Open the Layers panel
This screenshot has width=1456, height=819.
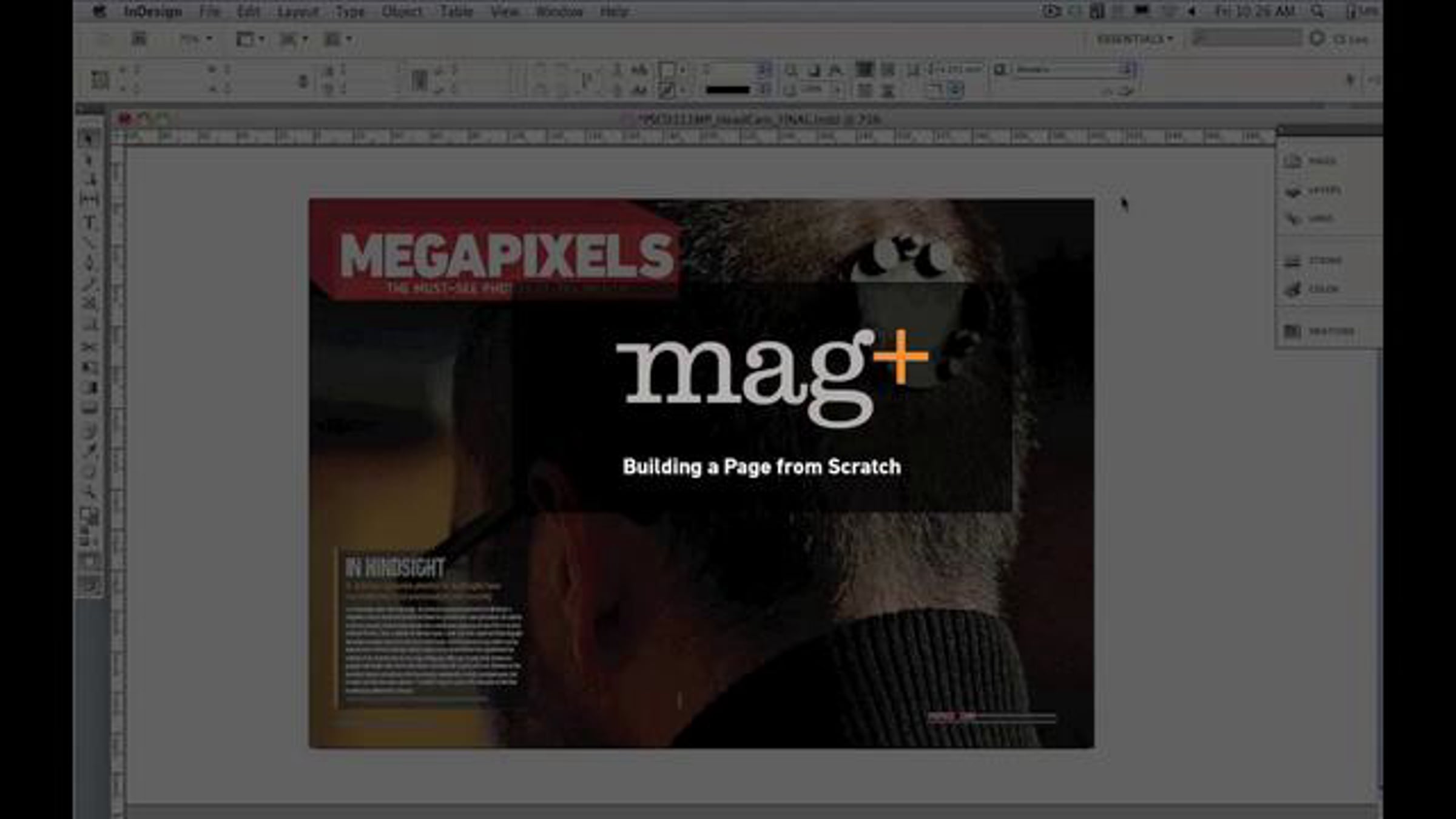click(x=1312, y=190)
